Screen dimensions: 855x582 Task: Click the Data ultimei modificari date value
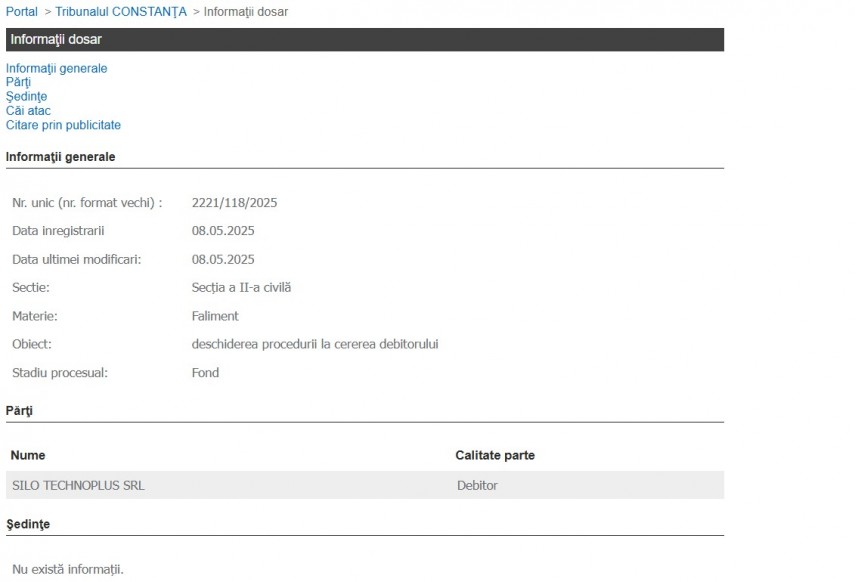pyautogui.click(x=223, y=259)
